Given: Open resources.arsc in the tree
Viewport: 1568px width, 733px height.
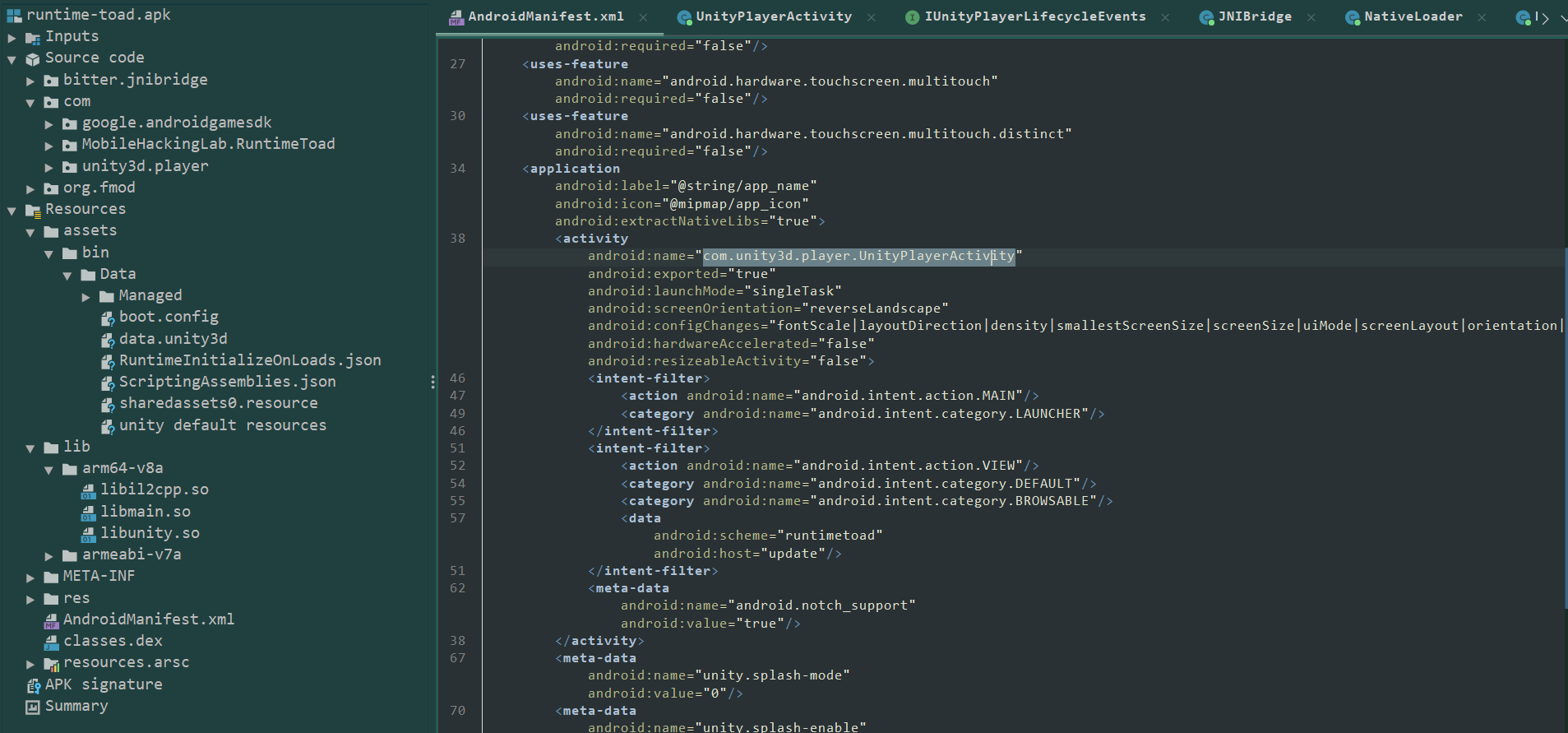Looking at the screenshot, I should pyautogui.click(x=126, y=662).
